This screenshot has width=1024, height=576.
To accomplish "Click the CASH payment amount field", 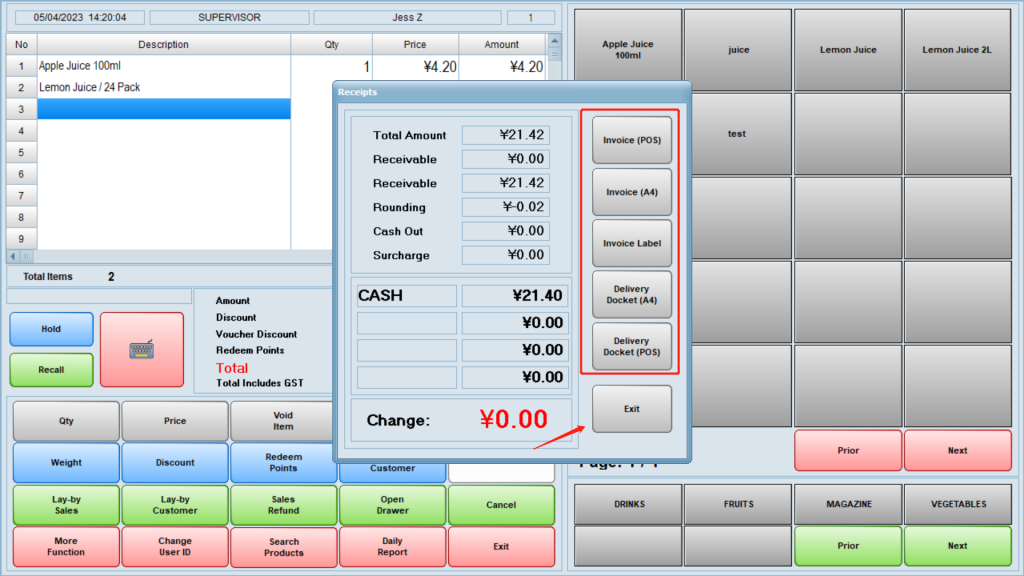I will point(514,296).
